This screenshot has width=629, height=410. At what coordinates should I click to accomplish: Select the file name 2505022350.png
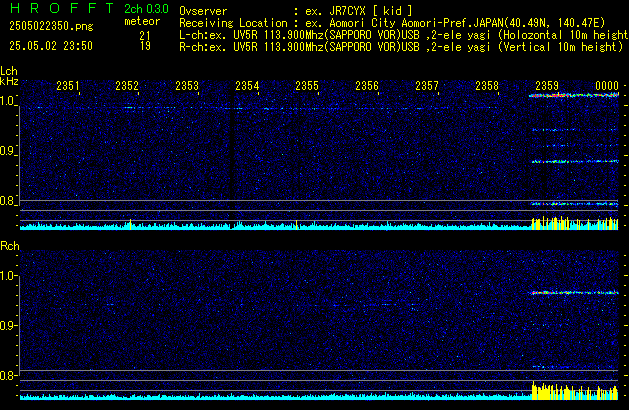[x=51, y=26]
